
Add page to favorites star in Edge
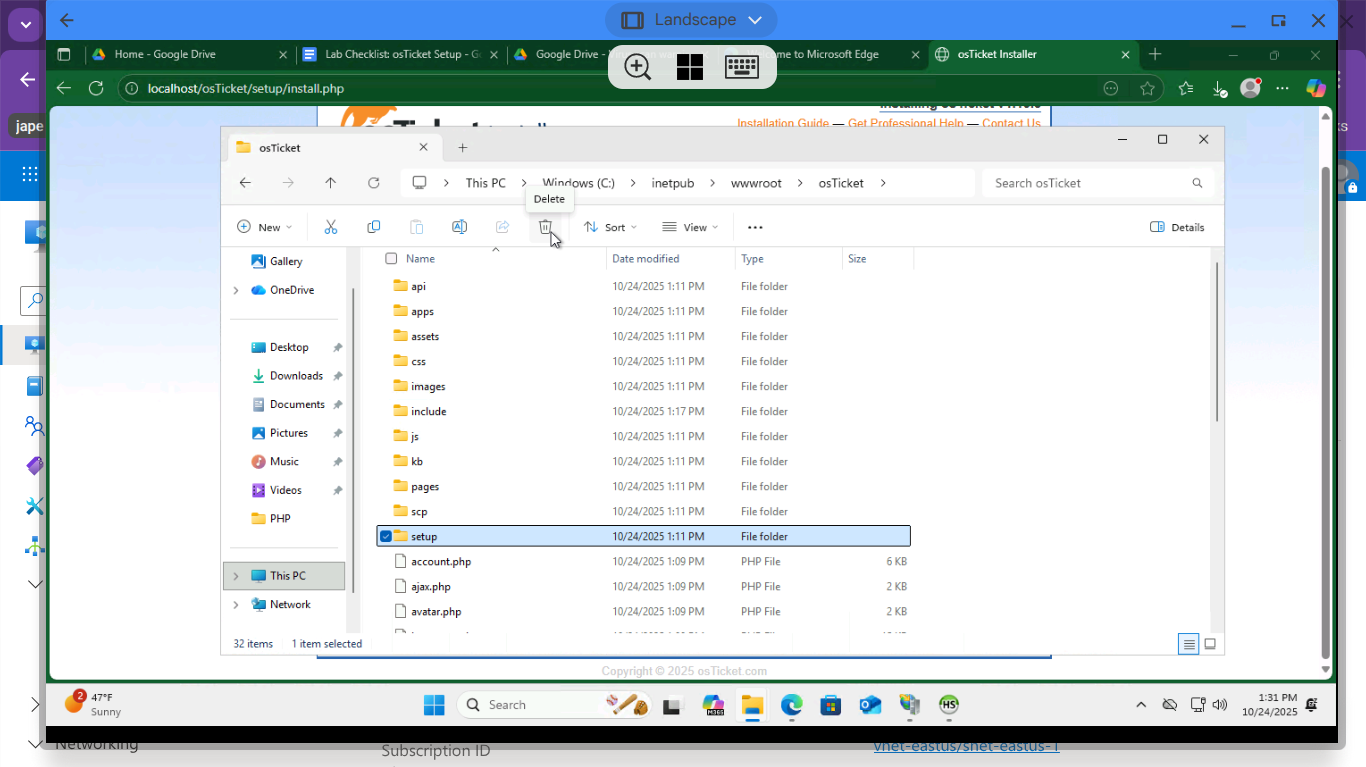(1147, 88)
